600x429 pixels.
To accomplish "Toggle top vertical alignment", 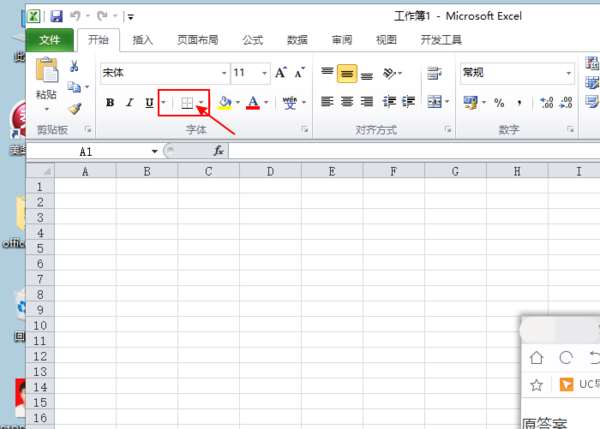I will 327,73.
